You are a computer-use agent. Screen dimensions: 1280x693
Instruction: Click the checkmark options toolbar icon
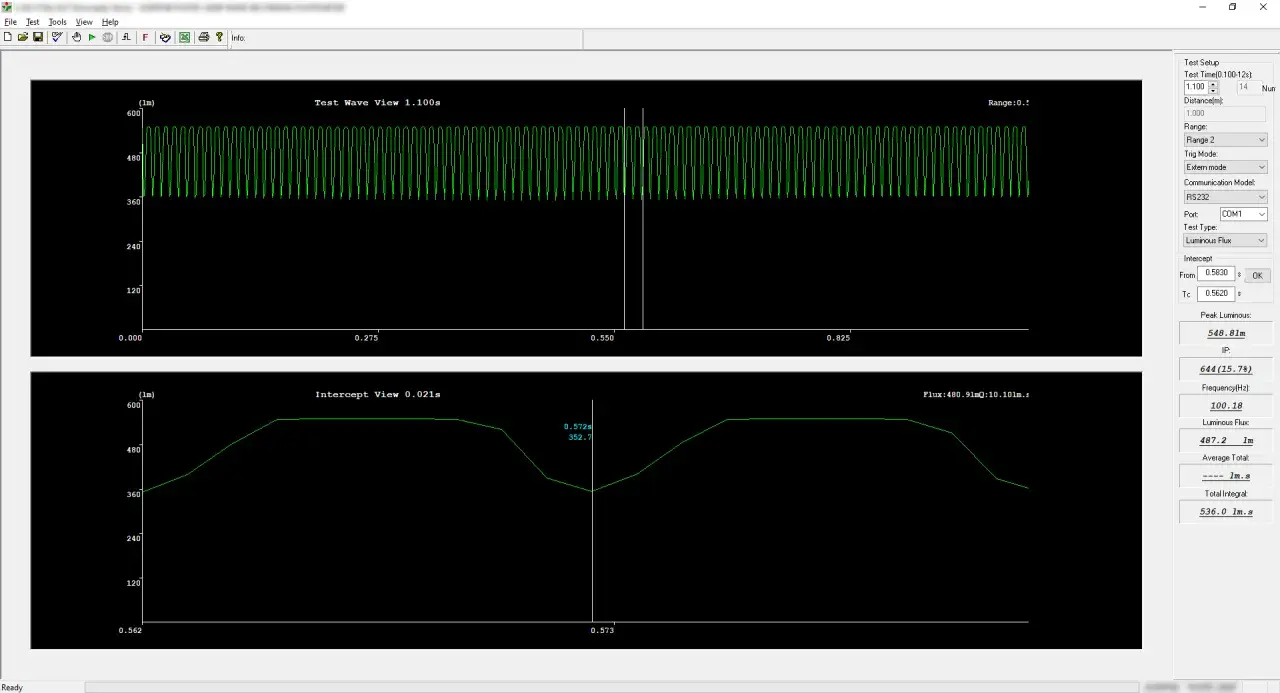[57, 37]
